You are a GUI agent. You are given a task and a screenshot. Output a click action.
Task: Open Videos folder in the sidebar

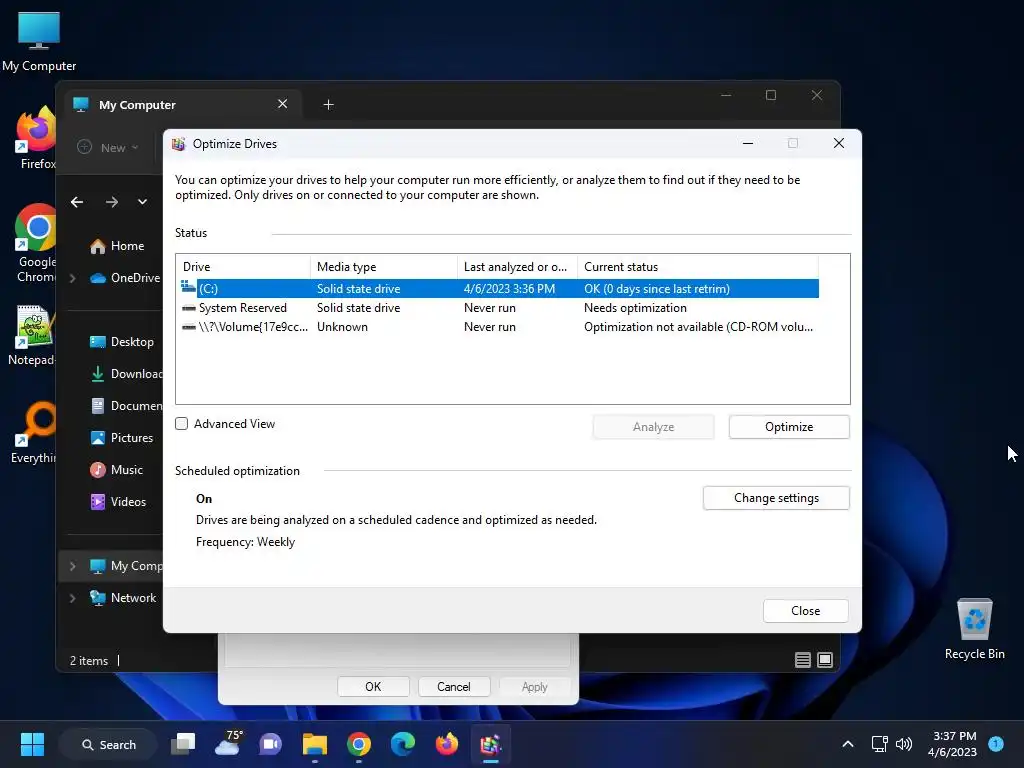(x=118, y=502)
